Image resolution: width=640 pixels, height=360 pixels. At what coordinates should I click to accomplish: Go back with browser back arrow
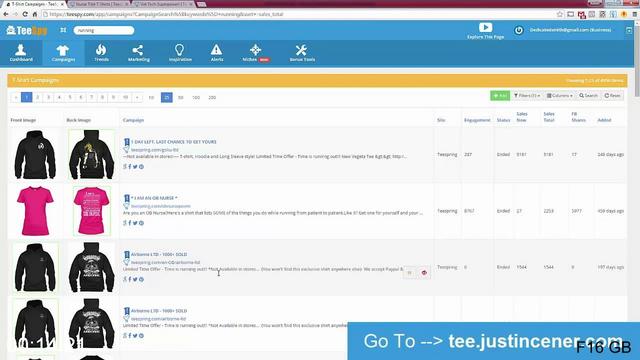(x=6, y=14)
